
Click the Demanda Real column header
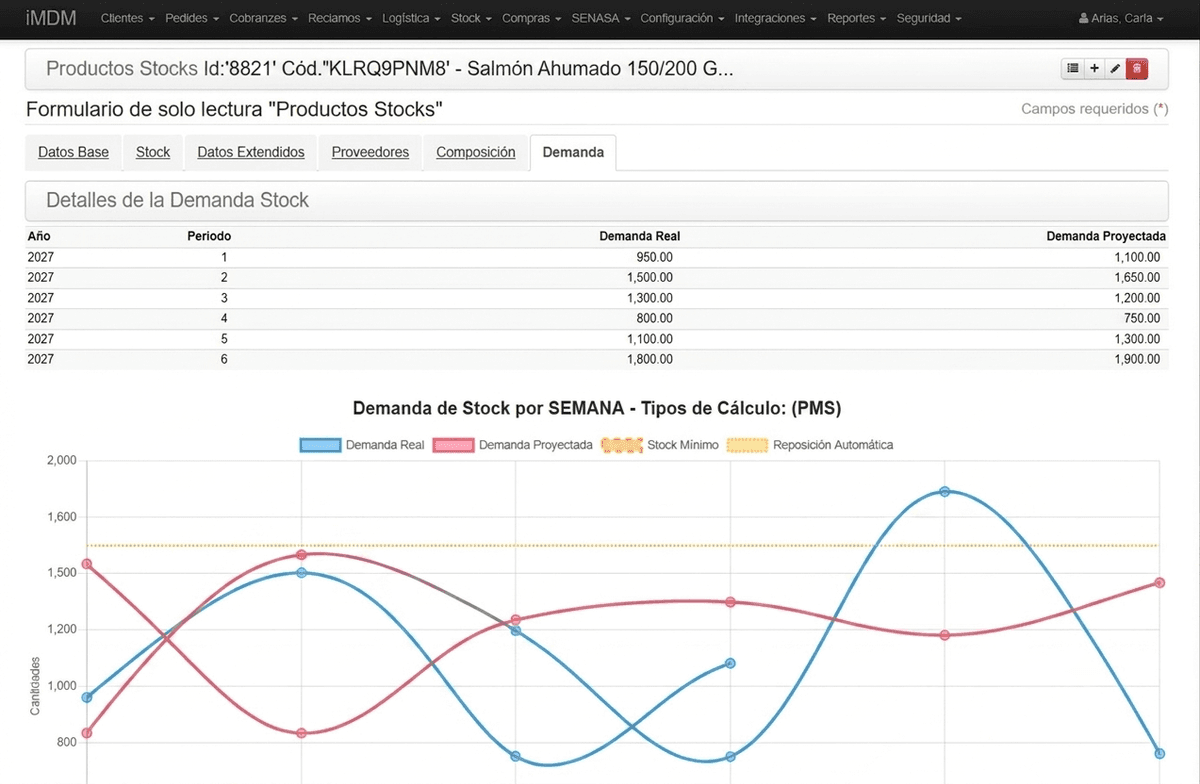(x=640, y=237)
